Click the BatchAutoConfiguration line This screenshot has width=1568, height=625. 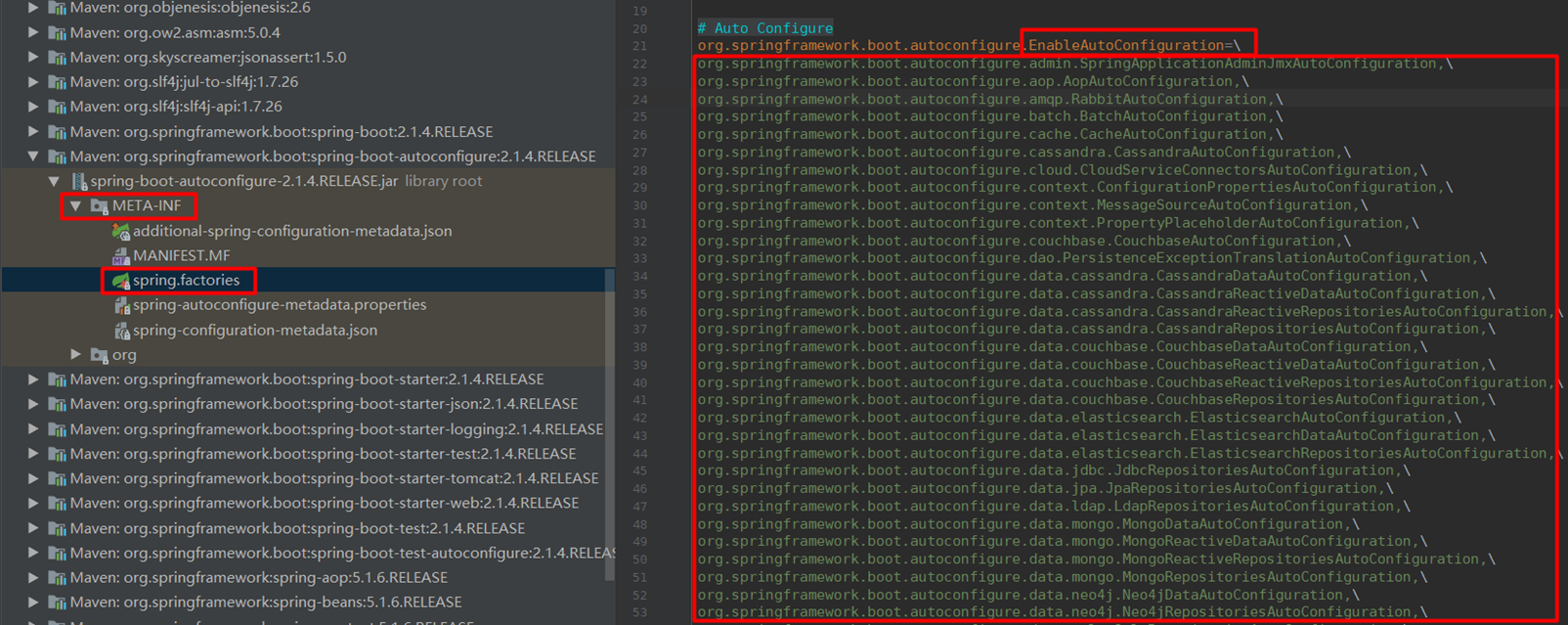pyautogui.click(x=990, y=116)
